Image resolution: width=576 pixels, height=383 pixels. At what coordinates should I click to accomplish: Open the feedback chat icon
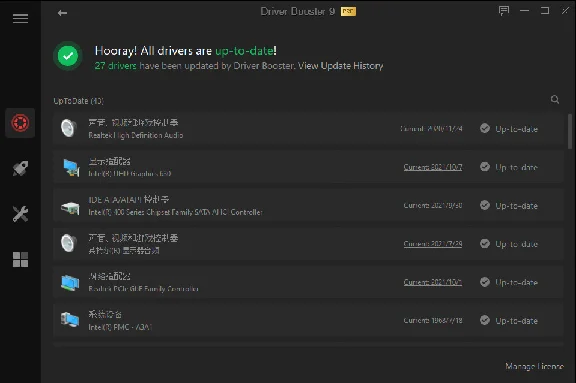(504, 11)
